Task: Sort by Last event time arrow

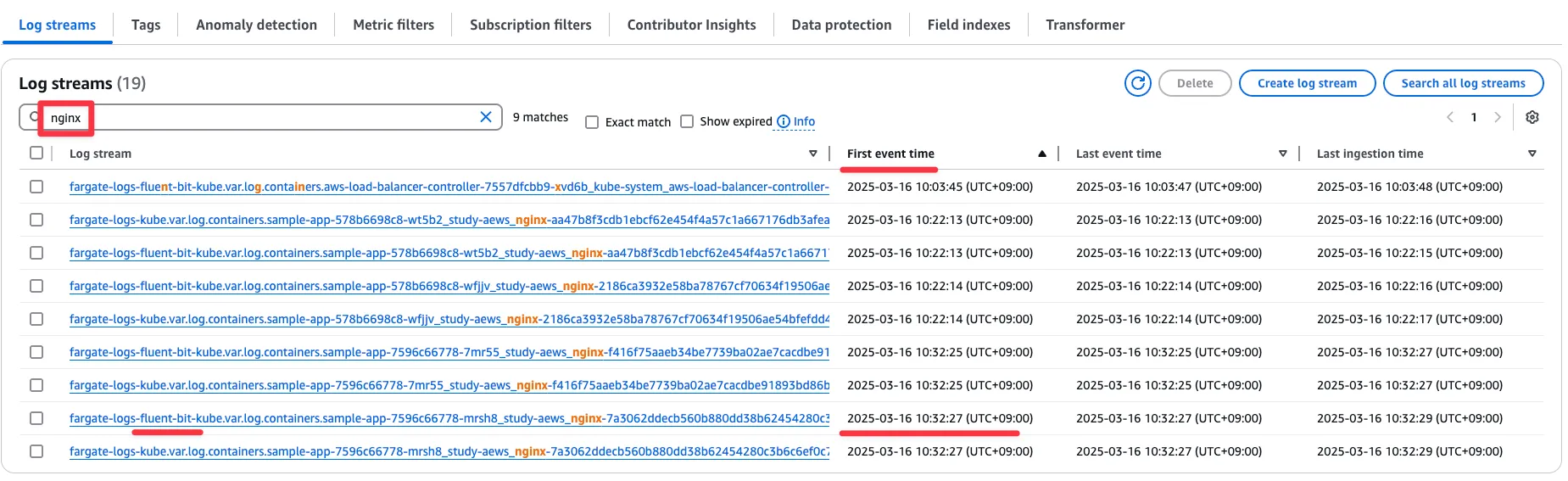Action: pyautogui.click(x=1282, y=154)
